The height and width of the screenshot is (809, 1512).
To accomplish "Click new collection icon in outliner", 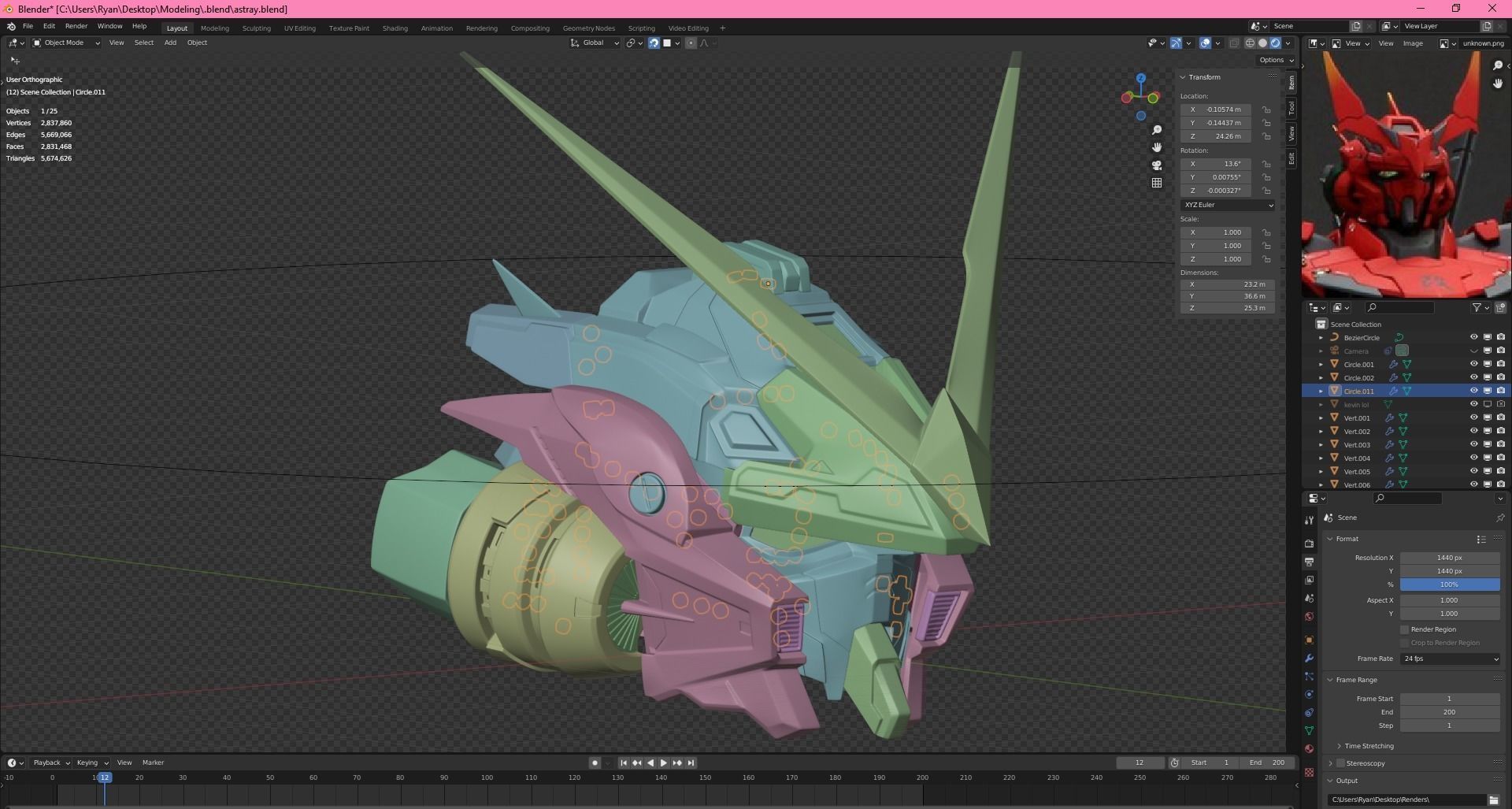I will click(1500, 307).
